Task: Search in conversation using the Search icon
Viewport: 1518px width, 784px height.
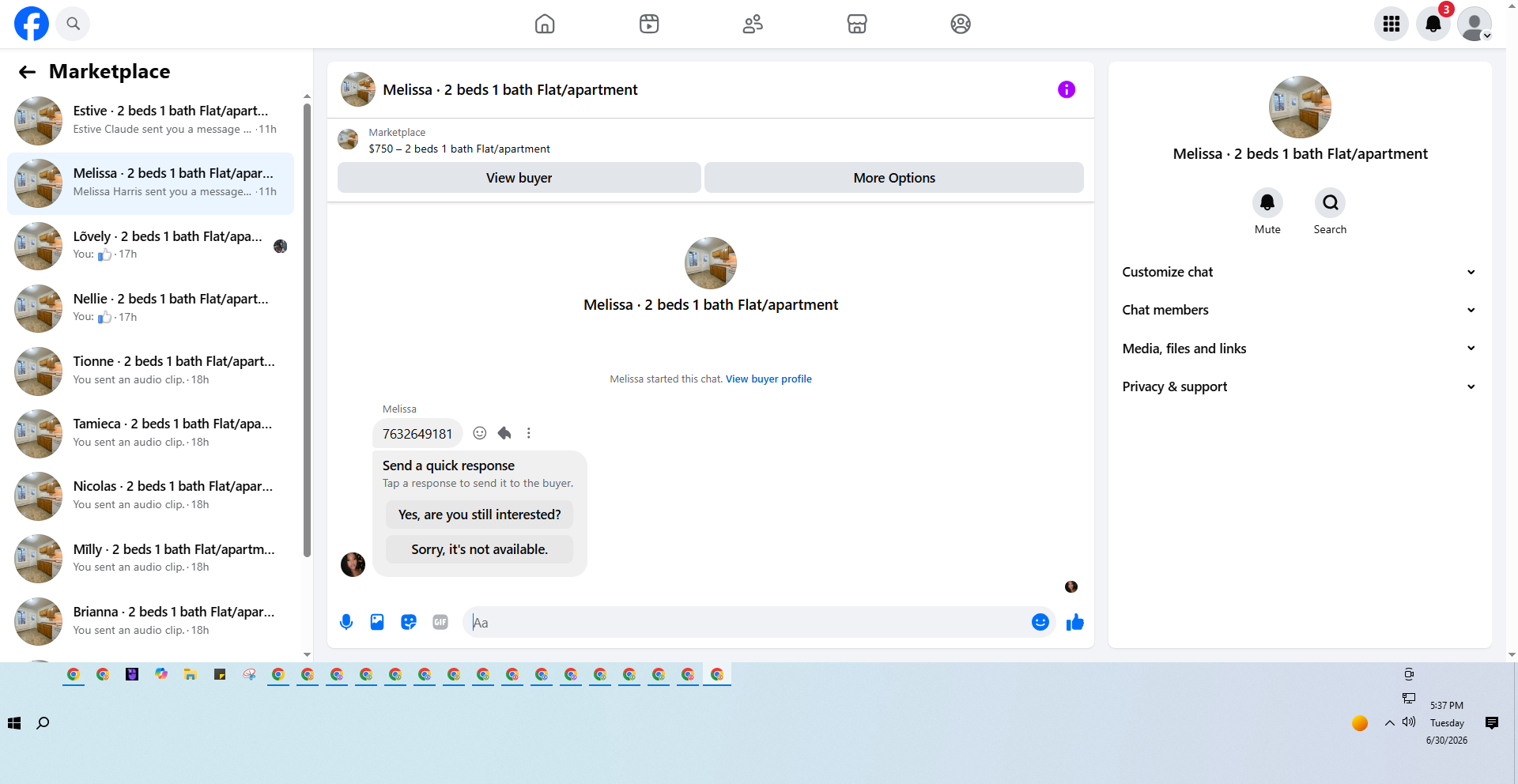Action: pos(1330,203)
